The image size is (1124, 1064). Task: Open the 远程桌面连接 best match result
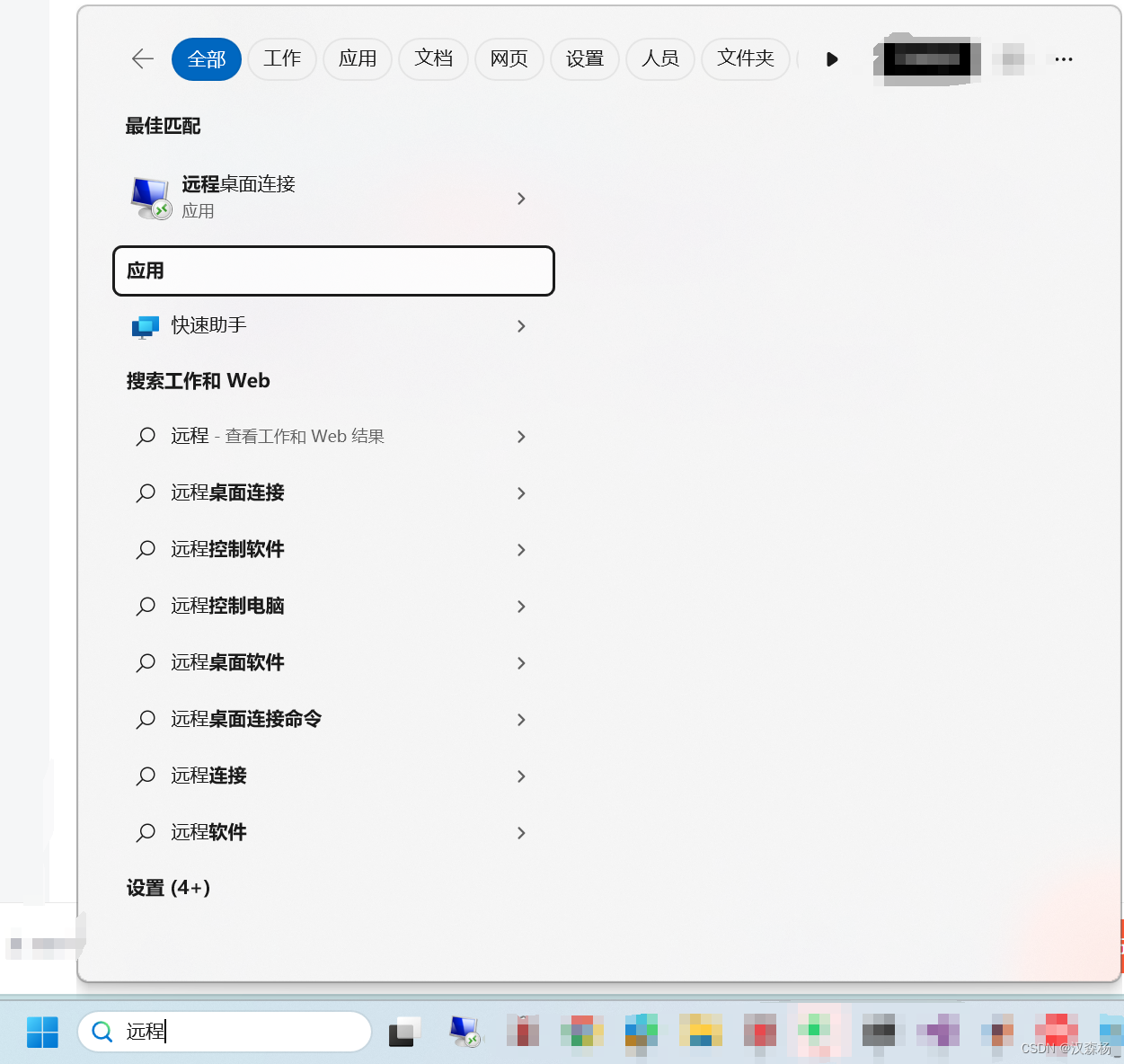333,198
